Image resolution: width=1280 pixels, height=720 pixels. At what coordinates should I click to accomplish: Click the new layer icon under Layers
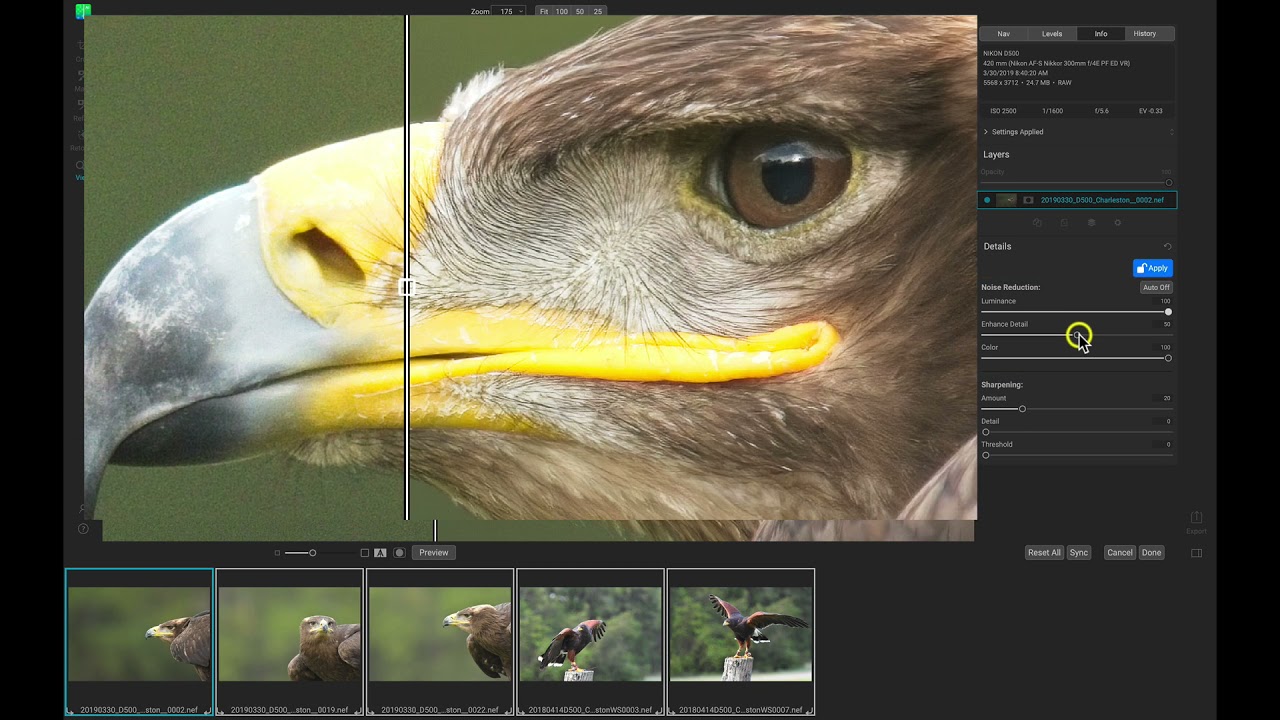tap(1064, 223)
